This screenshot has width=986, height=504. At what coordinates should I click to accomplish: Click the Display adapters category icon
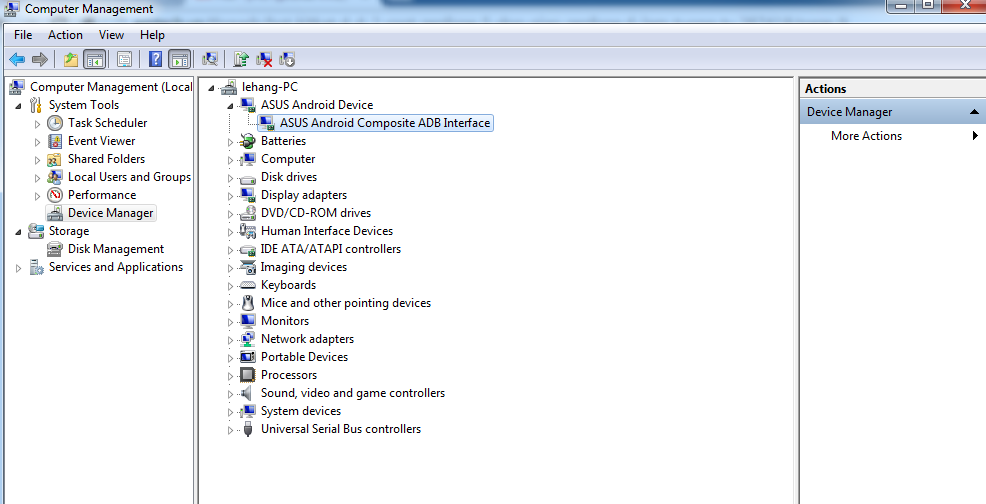pos(248,195)
